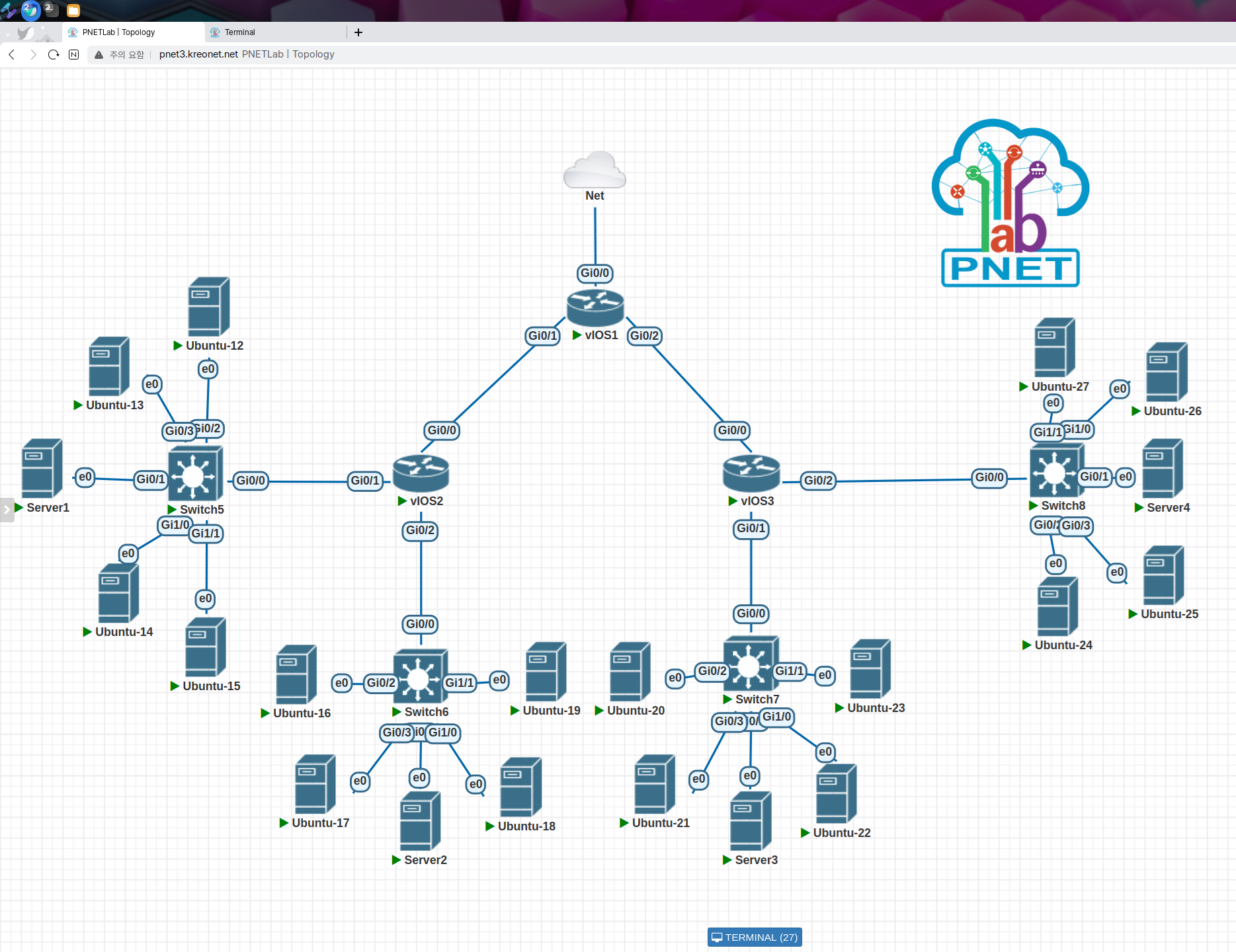This screenshot has height=952, width=1236.
Task: Click the Ubuntu-19 host icon
Action: [x=546, y=672]
